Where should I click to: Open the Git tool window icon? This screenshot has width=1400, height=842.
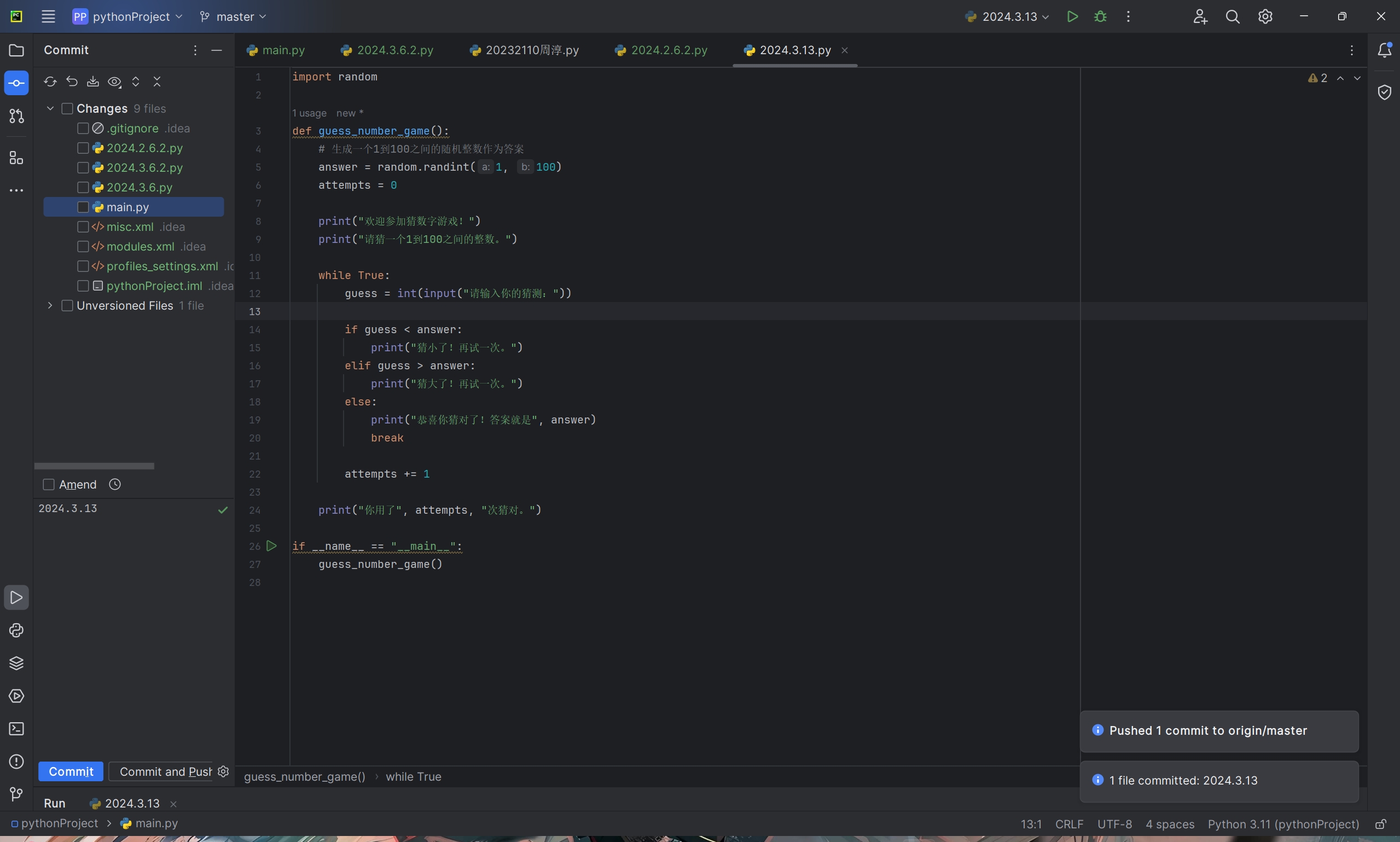(16, 794)
